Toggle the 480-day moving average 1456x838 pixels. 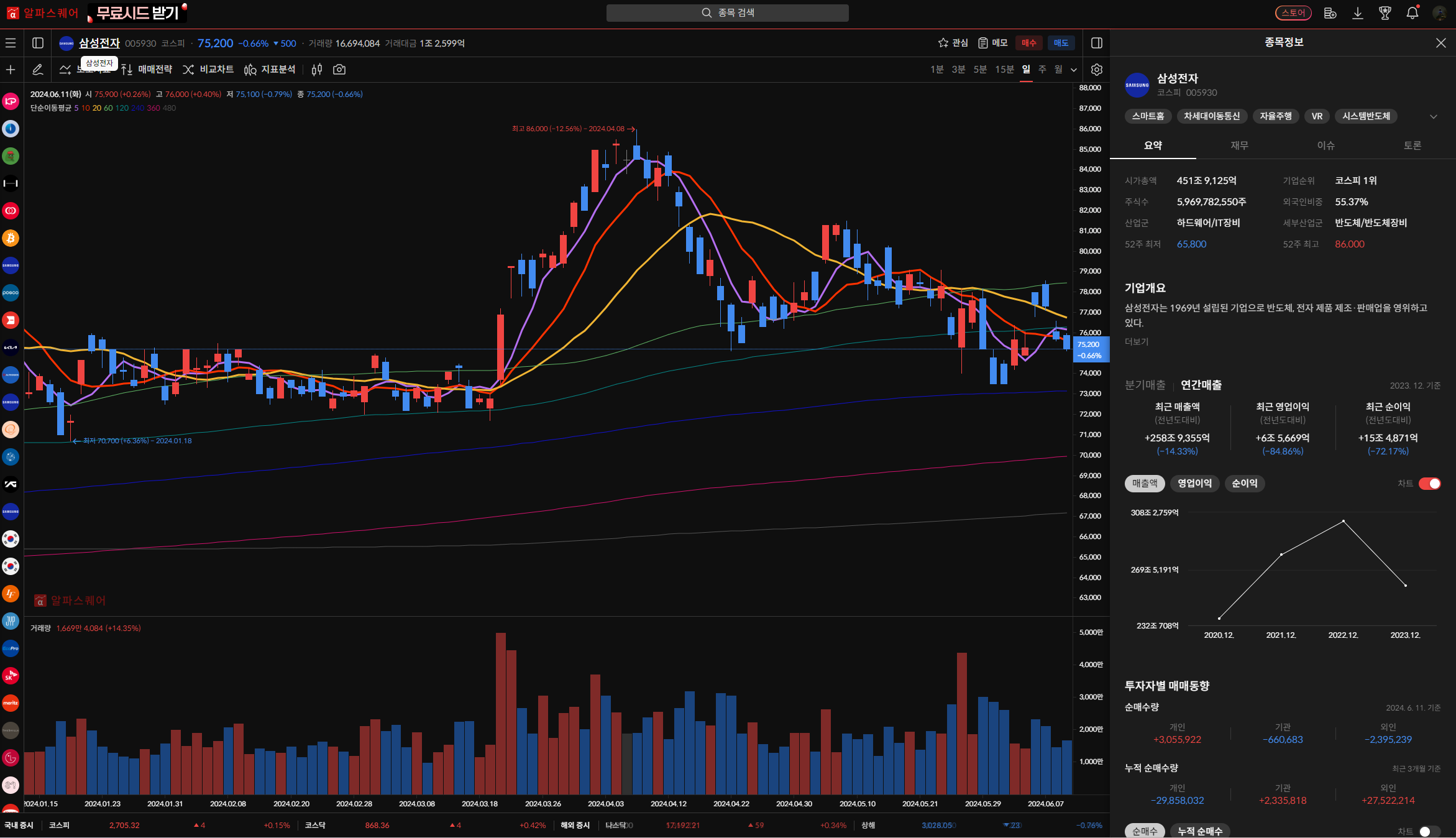[169, 108]
